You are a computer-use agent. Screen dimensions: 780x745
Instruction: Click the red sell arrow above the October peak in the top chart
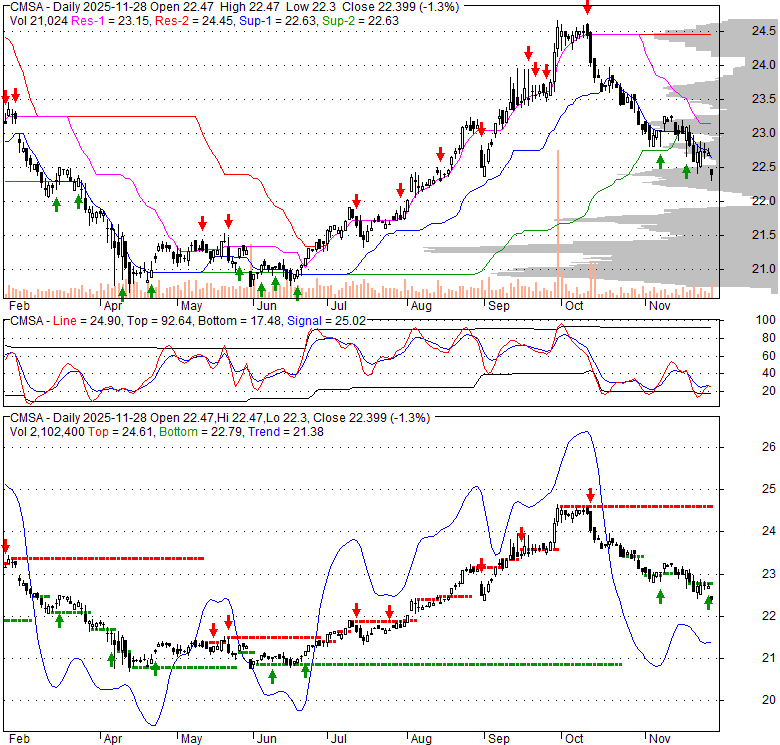pos(587,6)
